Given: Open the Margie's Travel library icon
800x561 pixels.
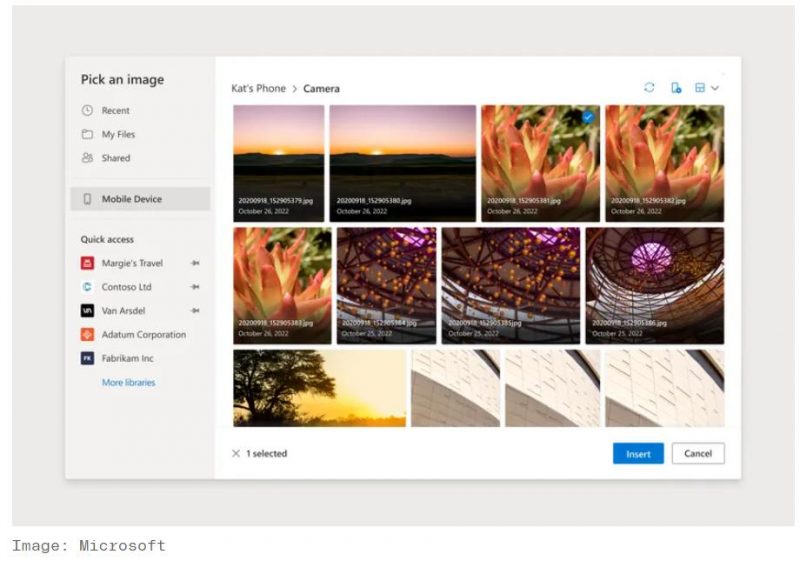Looking at the screenshot, I should 87,263.
